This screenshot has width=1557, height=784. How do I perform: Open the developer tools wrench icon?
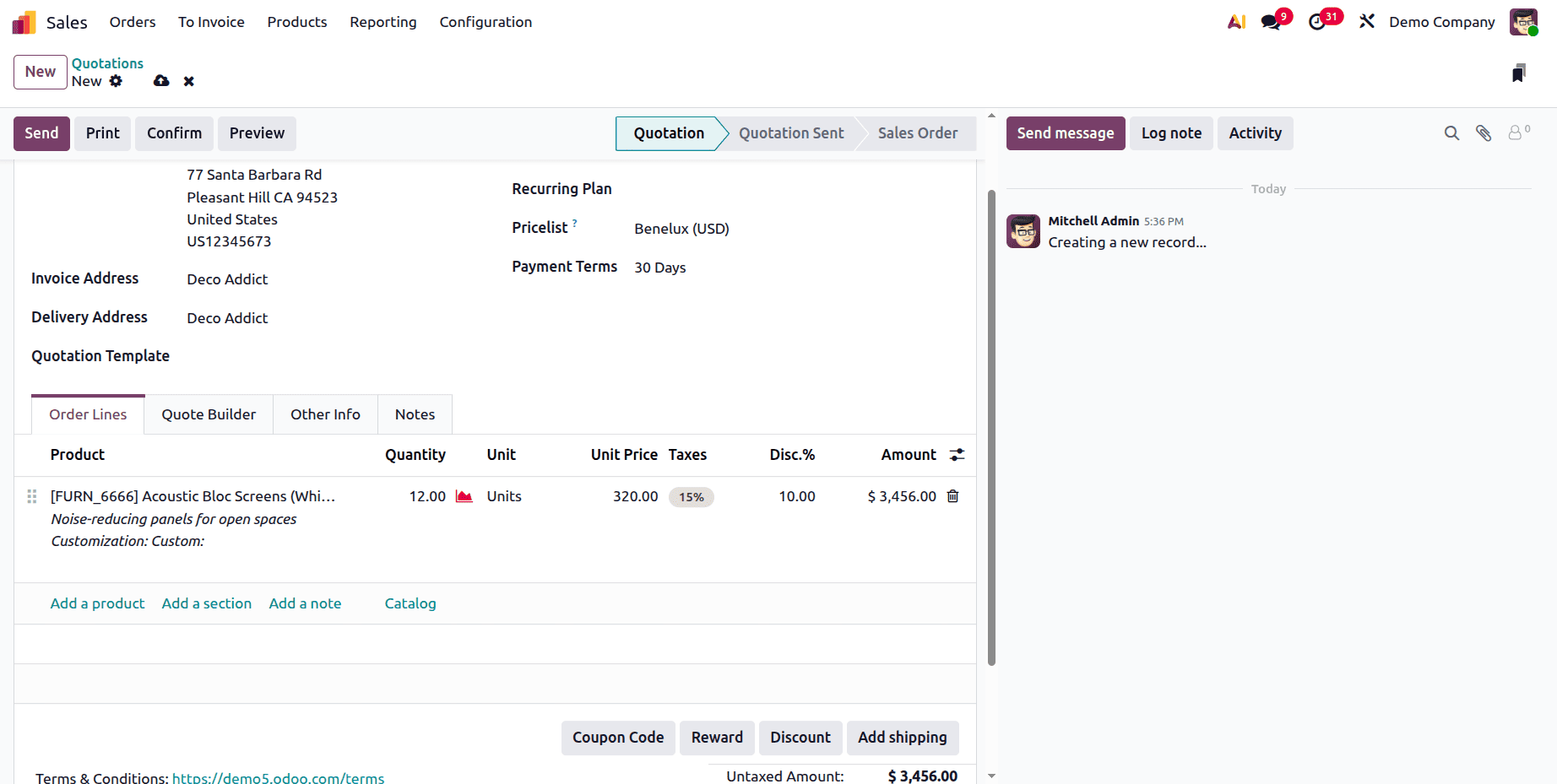tap(1366, 21)
